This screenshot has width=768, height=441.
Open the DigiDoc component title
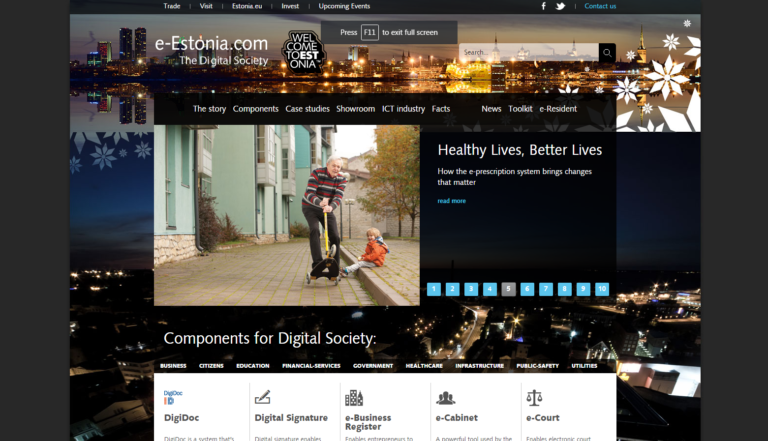[181, 418]
